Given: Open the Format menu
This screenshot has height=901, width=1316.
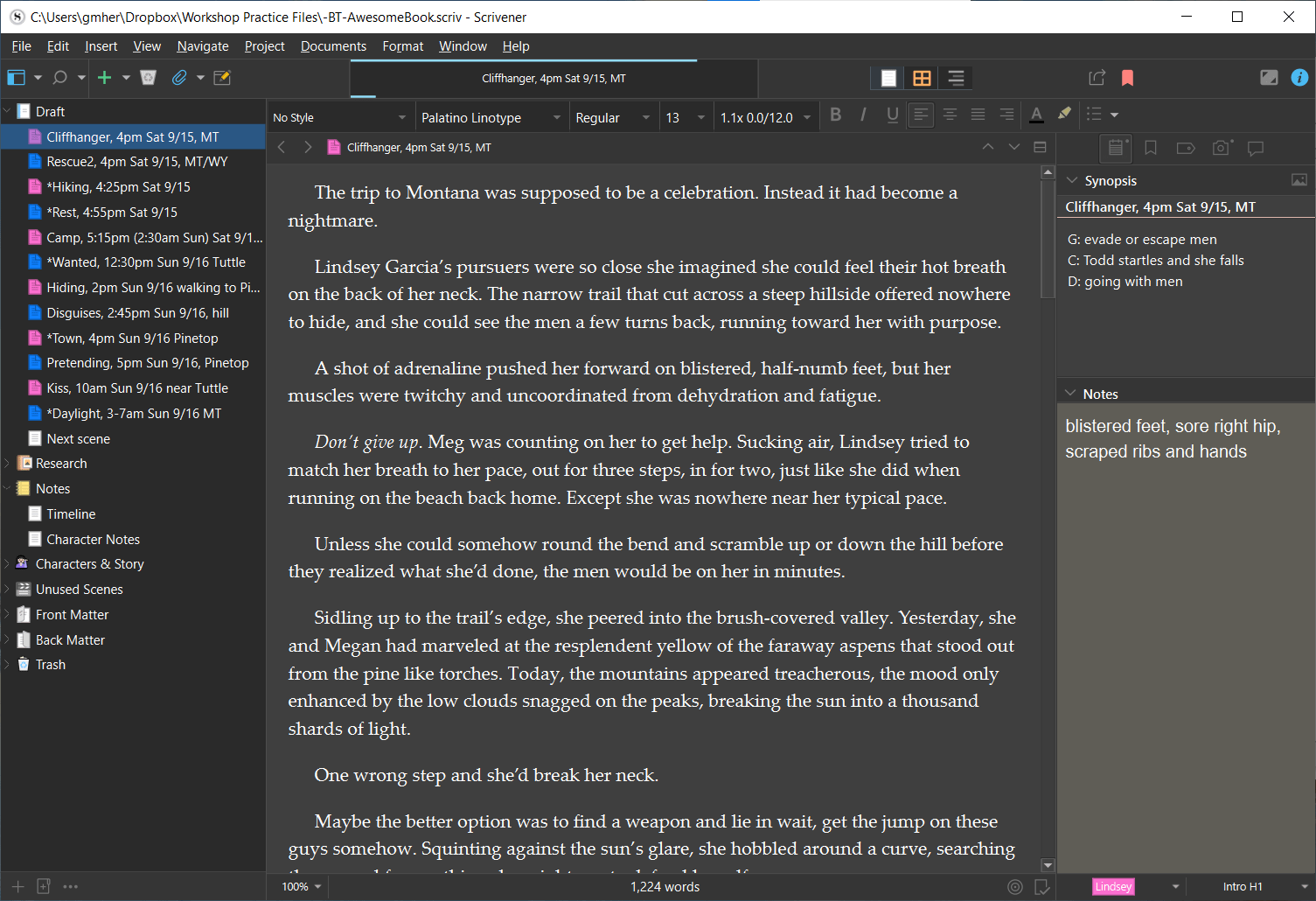Looking at the screenshot, I should [x=402, y=45].
